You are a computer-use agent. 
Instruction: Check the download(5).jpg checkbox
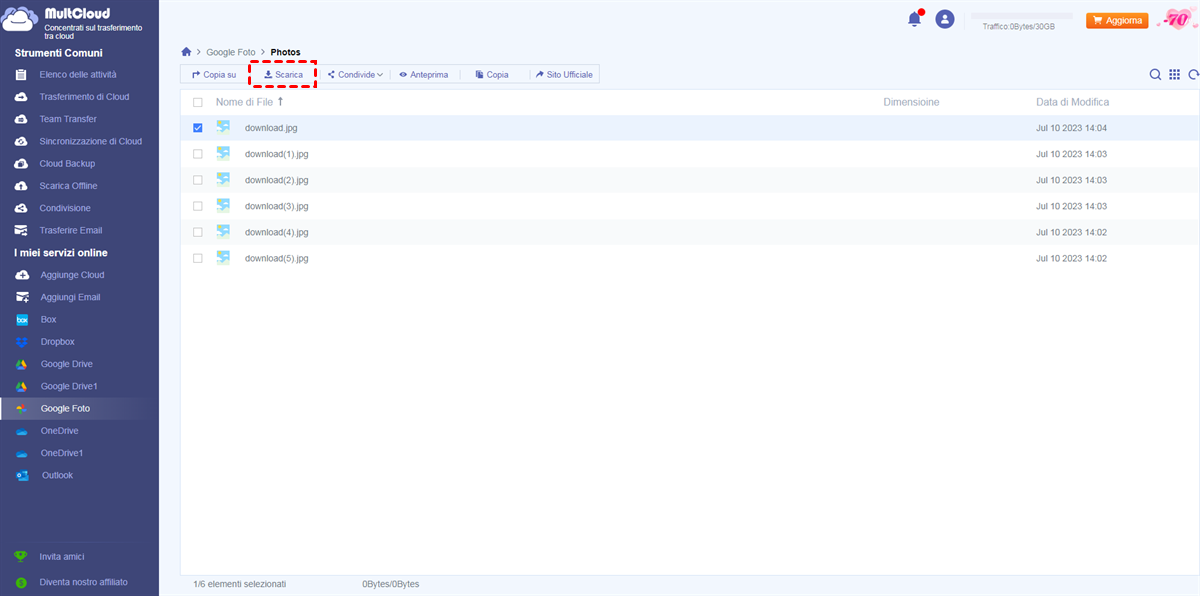click(198, 258)
